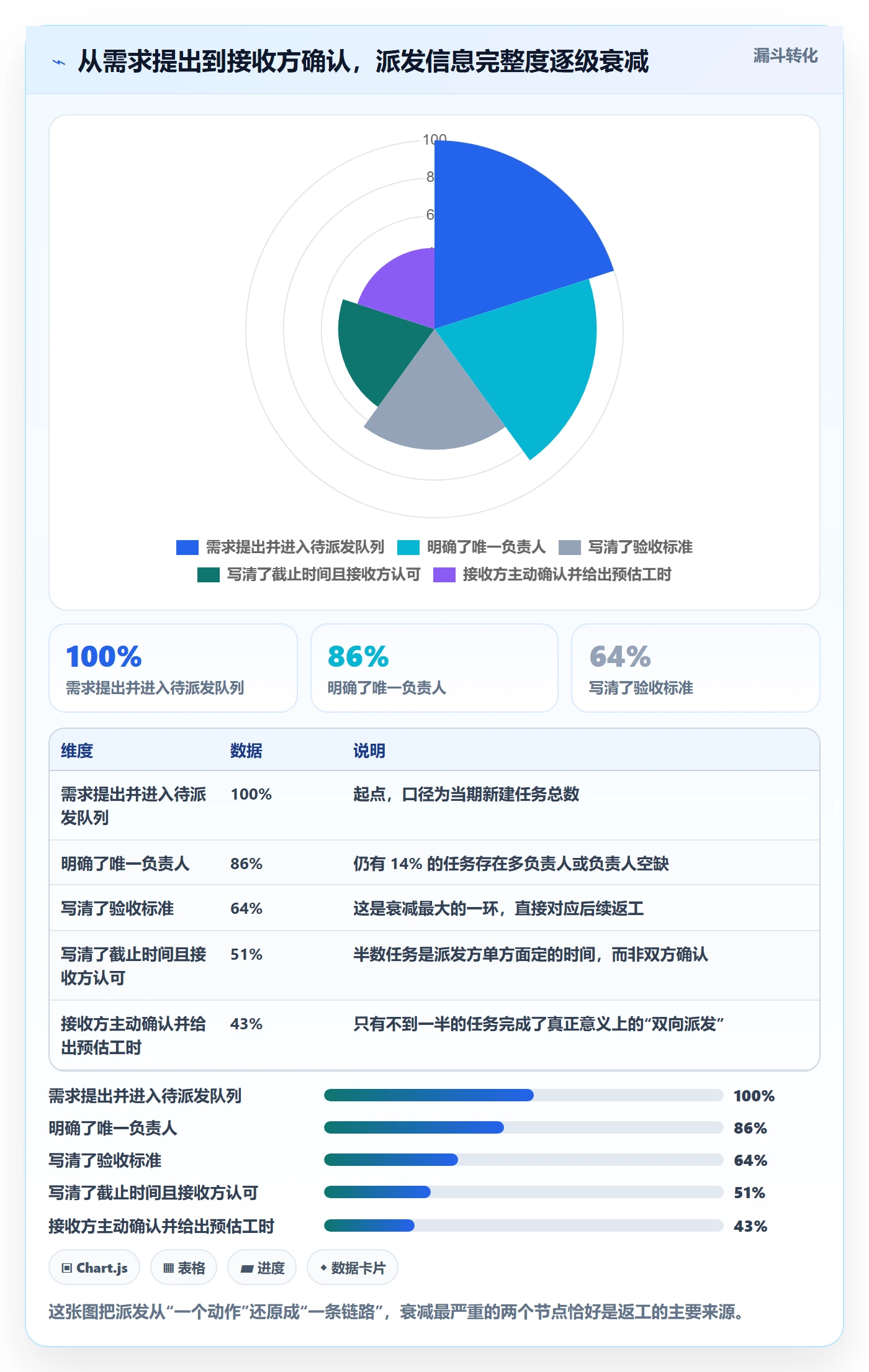Click the progress bar for 写清了验收标准

(x=524, y=1160)
